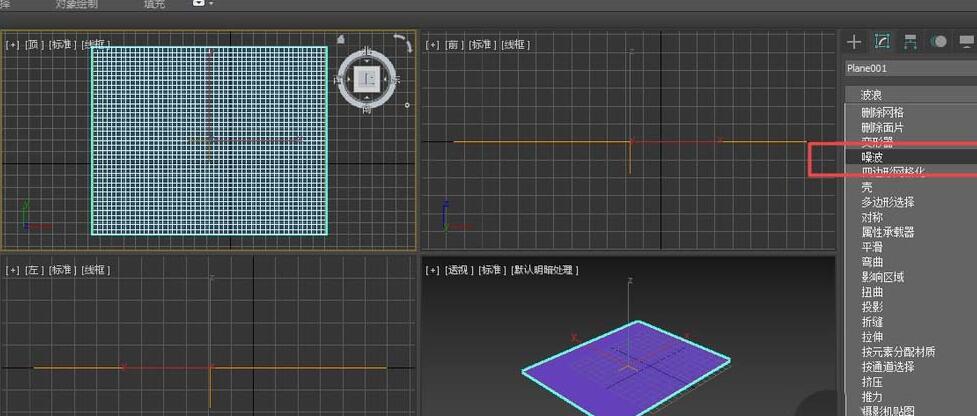Pick 多边形选择 in the modifier list

(887, 202)
